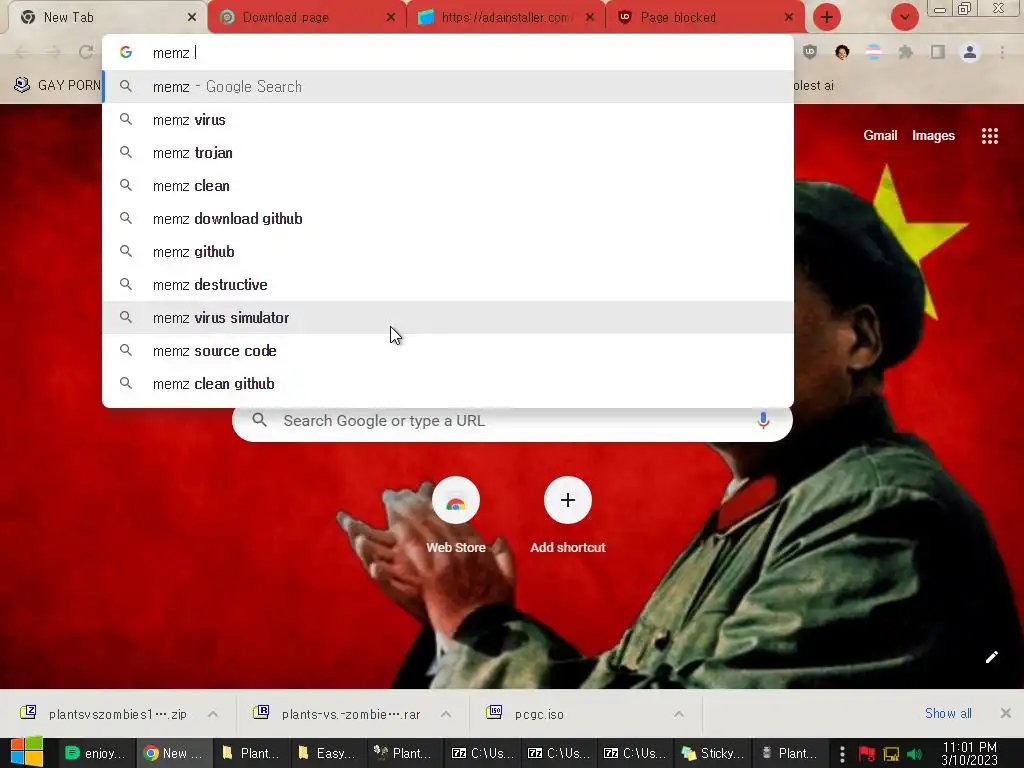Expand options for pcgc.iso download
Viewport: 1024px width, 768px height.
pyautogui.click(x=679, y=714)
